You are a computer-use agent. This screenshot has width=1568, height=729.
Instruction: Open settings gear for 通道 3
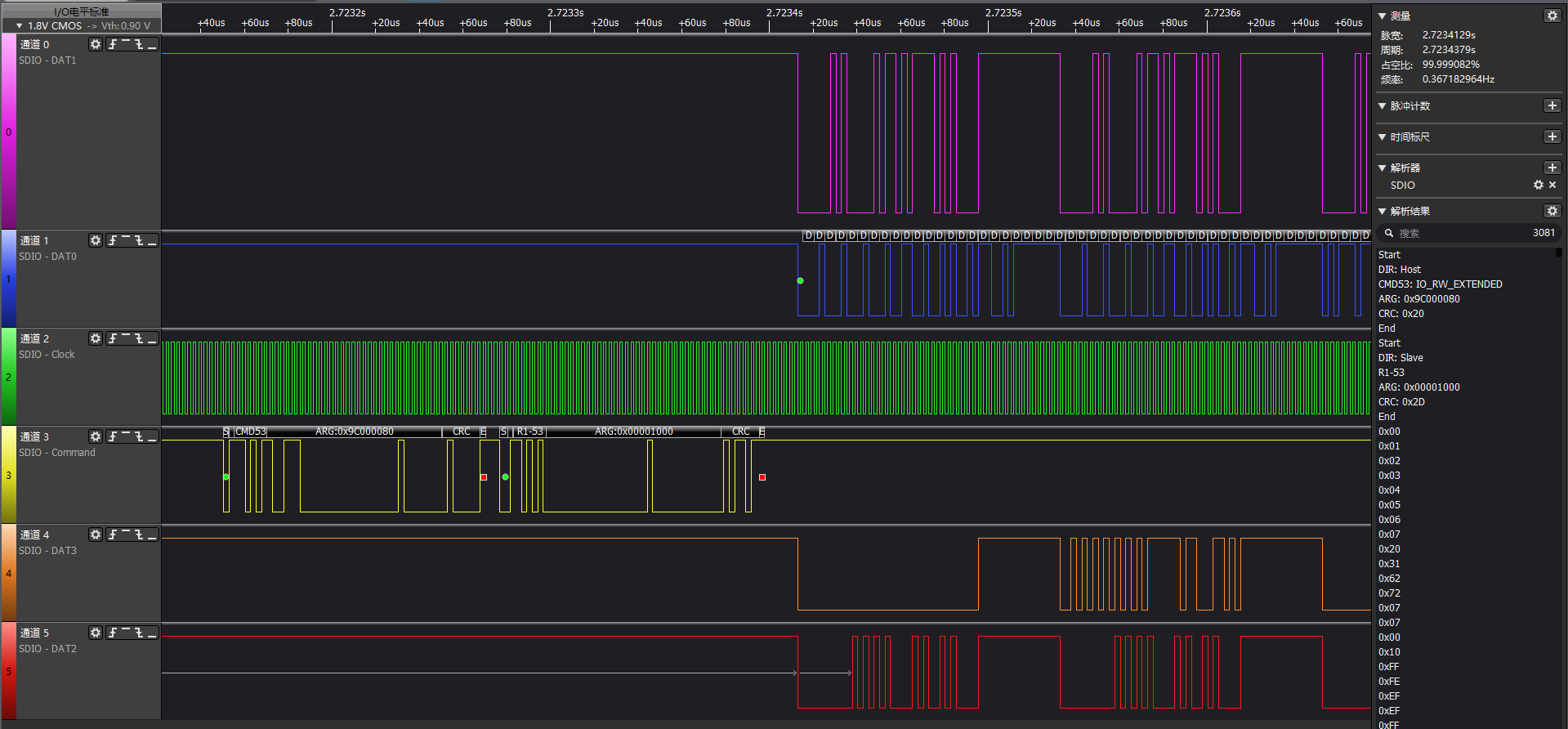pyautogui.click(x=96, y=436)
